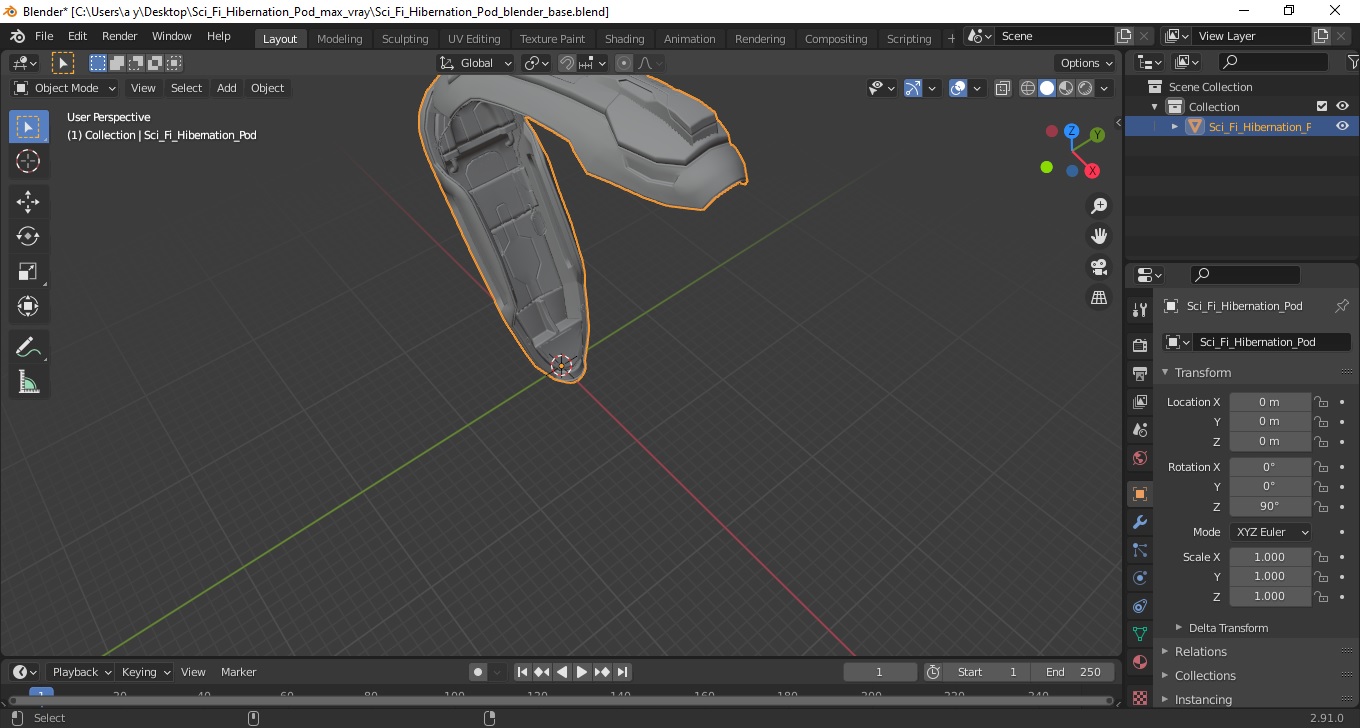Switch to Modeling workspace tab

tap(339, 38)
